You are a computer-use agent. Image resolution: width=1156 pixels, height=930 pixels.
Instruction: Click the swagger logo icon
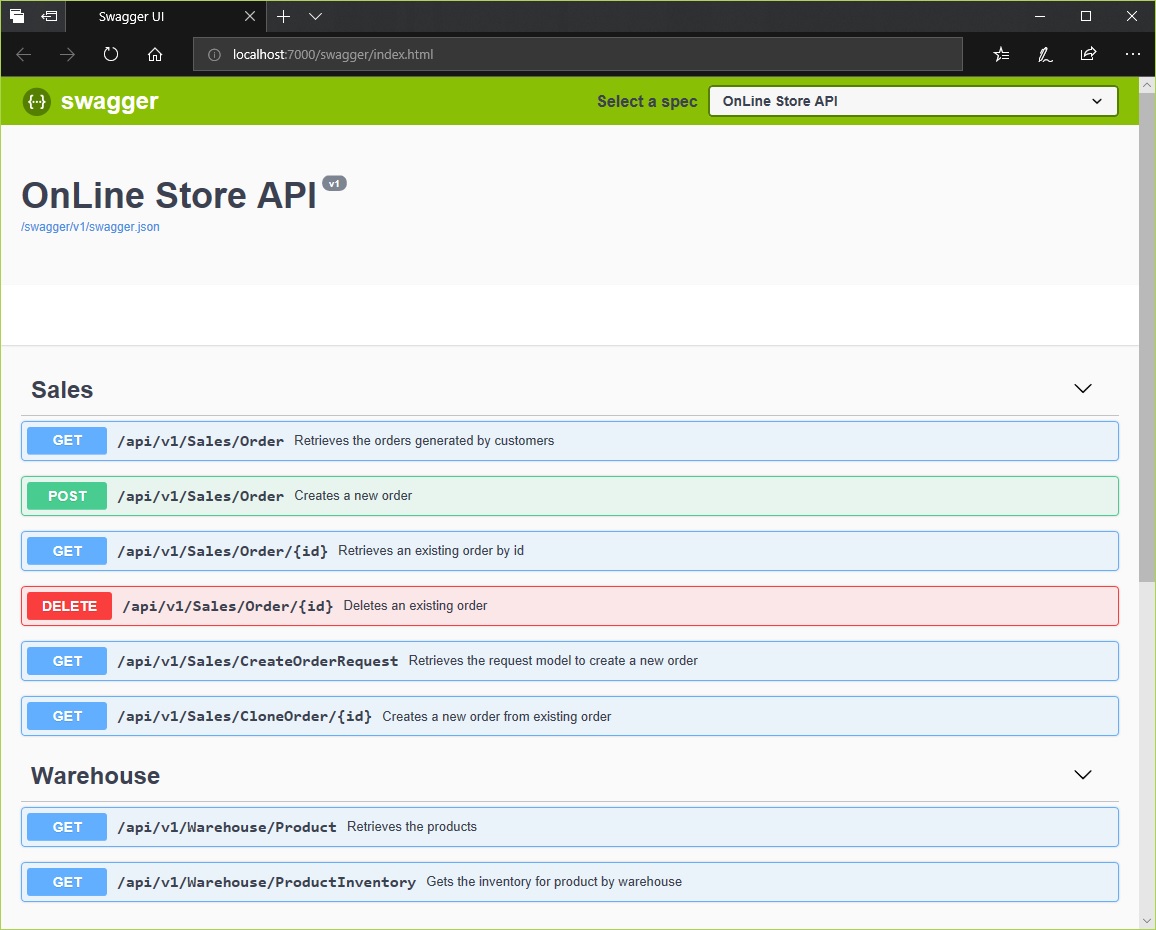tap(36, 101)
